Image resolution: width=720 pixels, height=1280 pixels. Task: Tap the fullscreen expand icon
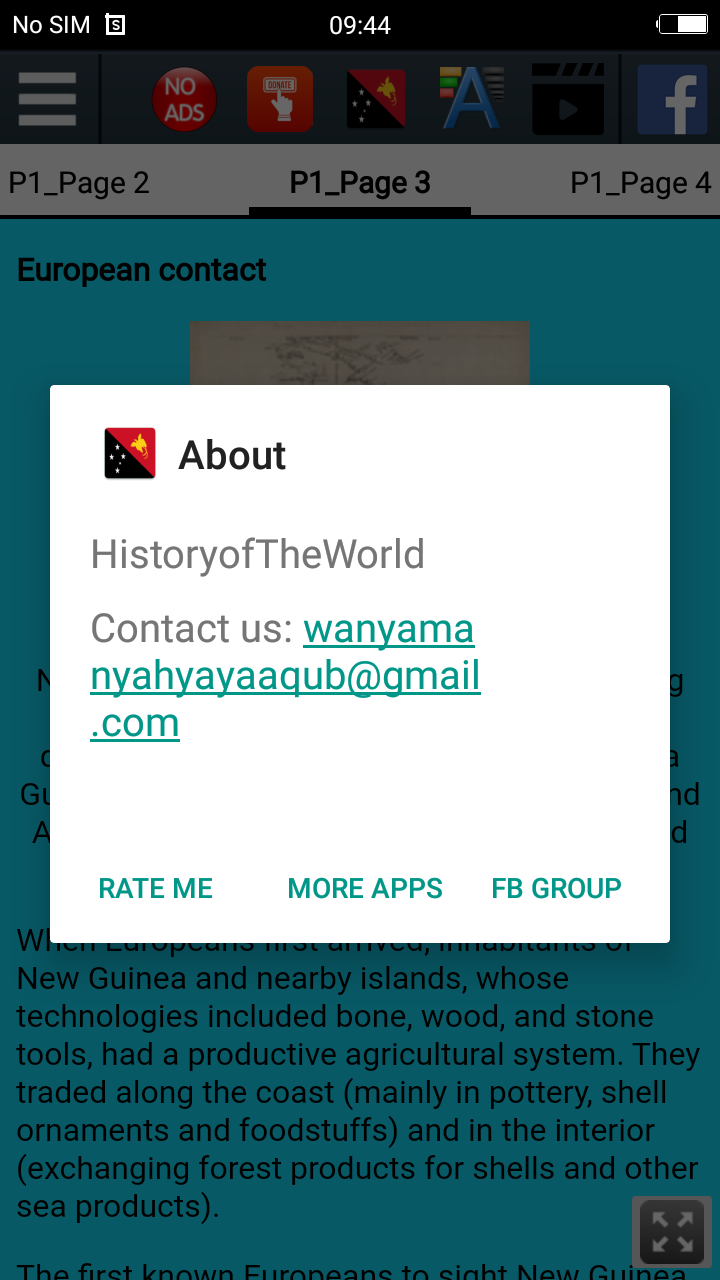[x=672, y=1232]
